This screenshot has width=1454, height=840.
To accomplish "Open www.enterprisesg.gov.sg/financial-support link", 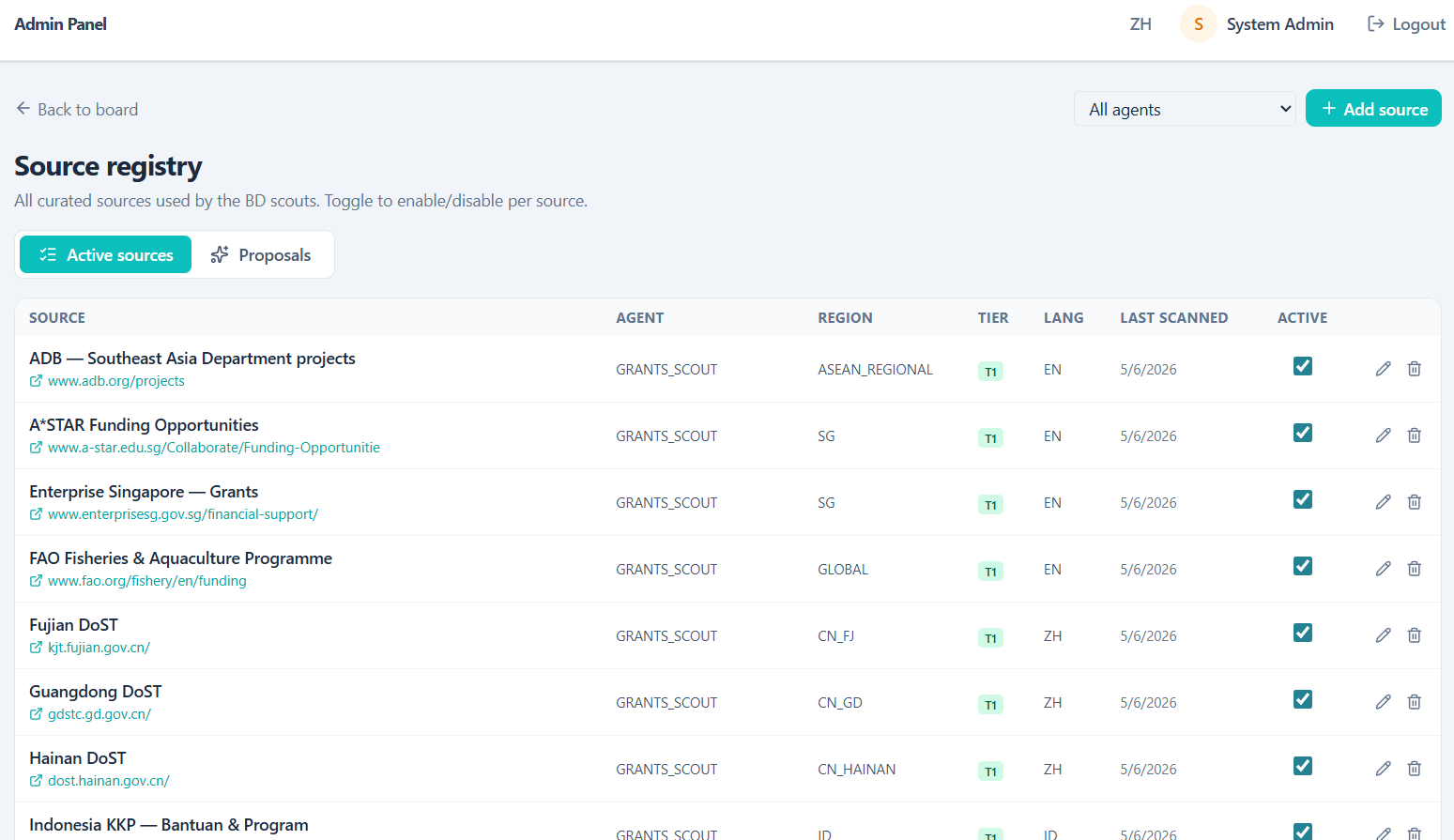I will 183,514.
